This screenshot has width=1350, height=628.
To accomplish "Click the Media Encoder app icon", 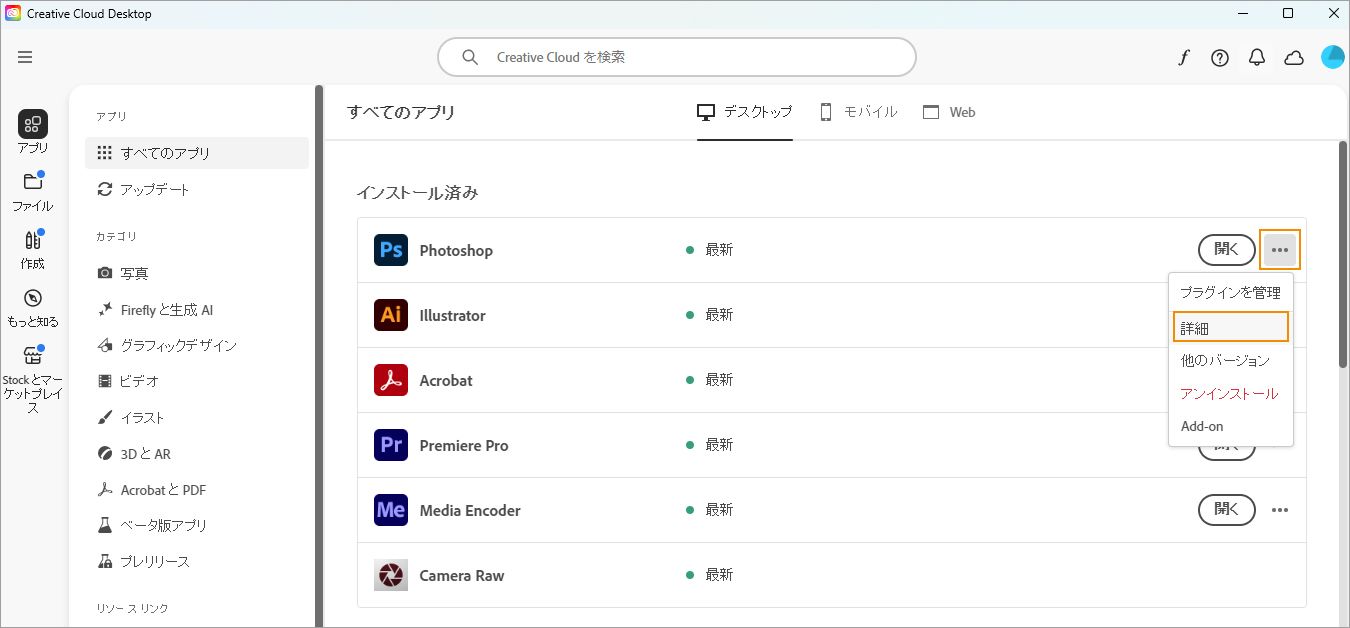I will click(x=391, y=510).
